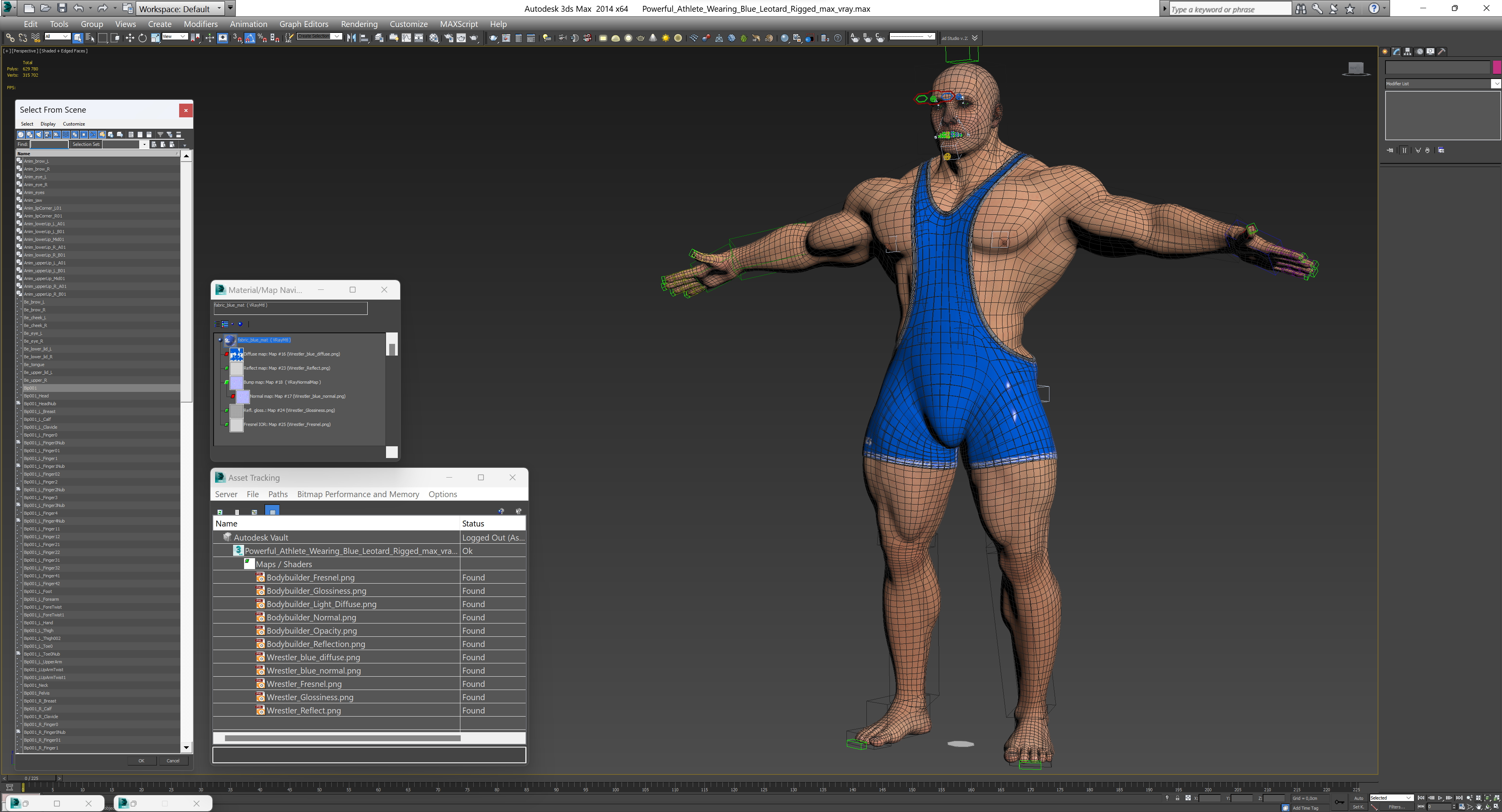The image size is (1502, 812).
Task: Click the Orbit viewport tool
Action: pyautogui.click(x=1488, y=807)
